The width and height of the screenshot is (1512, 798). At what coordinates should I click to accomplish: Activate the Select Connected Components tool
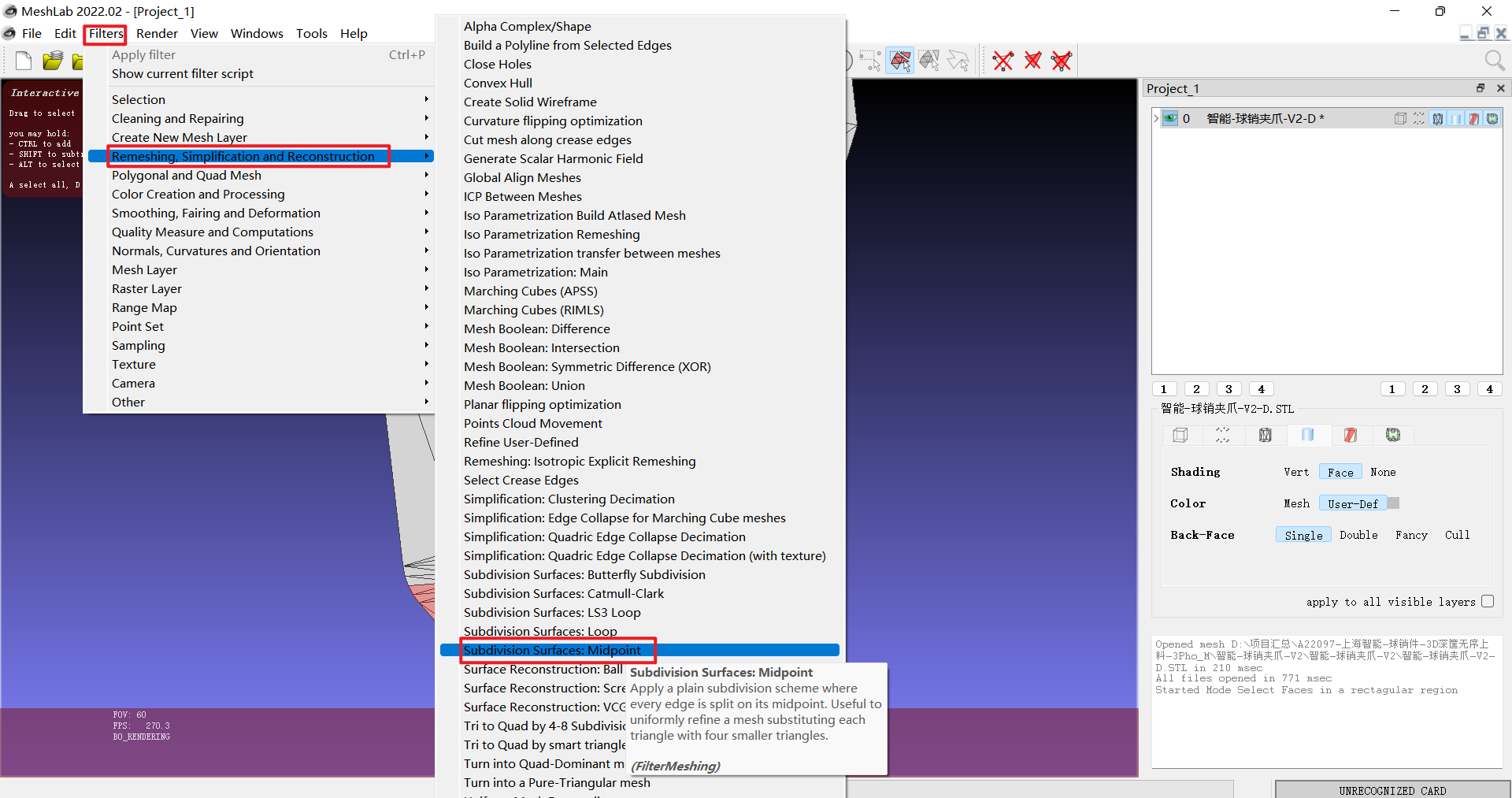tap(929, 61)
